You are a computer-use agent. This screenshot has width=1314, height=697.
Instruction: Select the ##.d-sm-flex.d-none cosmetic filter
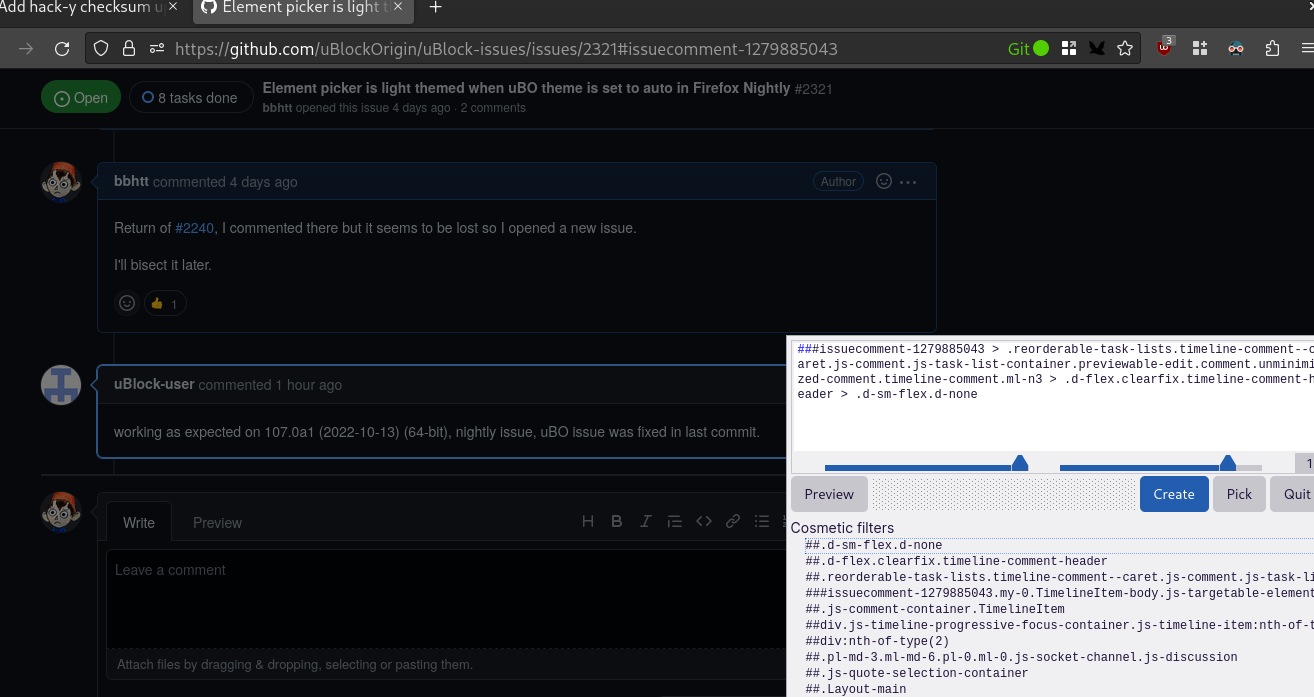coord(873,544)
